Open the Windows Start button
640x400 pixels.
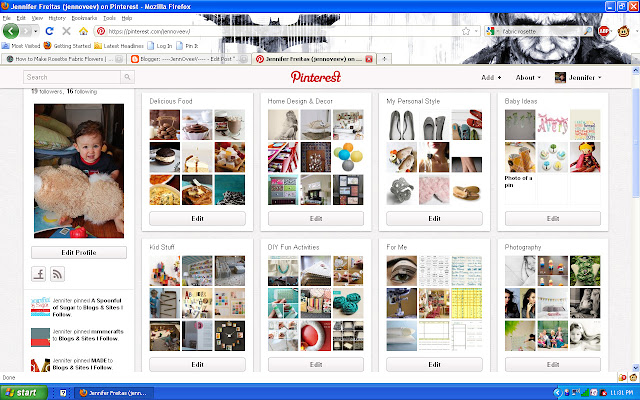coord(24,393)
